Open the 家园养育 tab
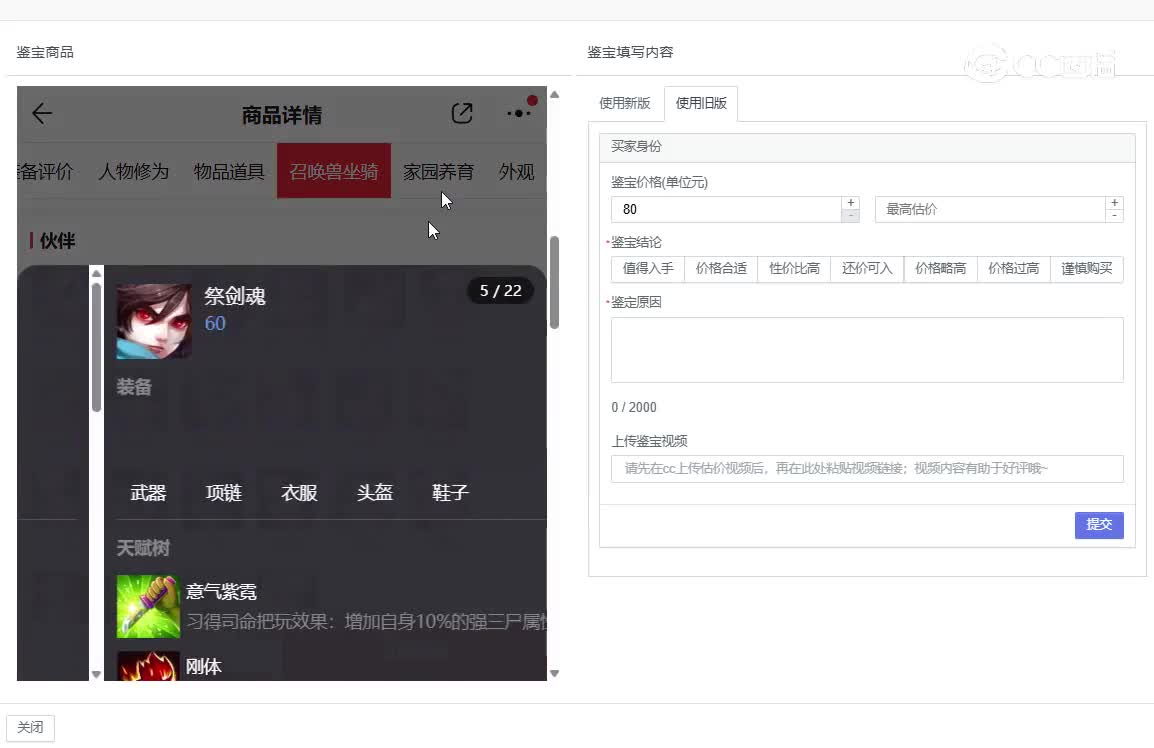 438,172
